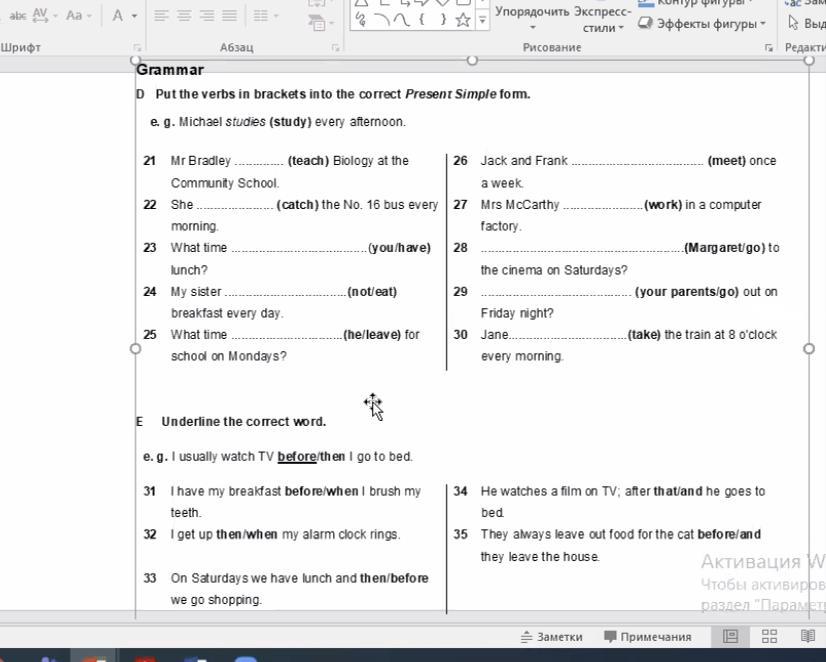Apply the font color button

(x=117, y=15)
